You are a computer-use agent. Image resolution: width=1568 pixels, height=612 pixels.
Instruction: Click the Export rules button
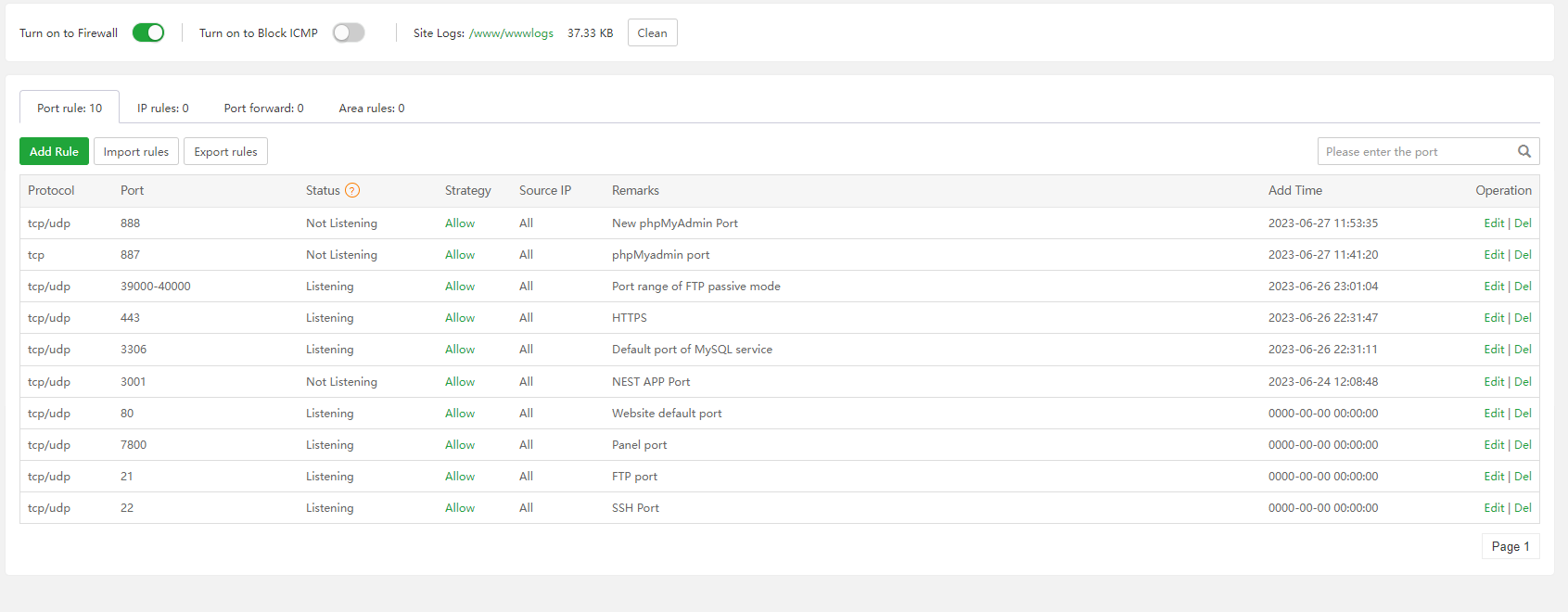point(225,152)
